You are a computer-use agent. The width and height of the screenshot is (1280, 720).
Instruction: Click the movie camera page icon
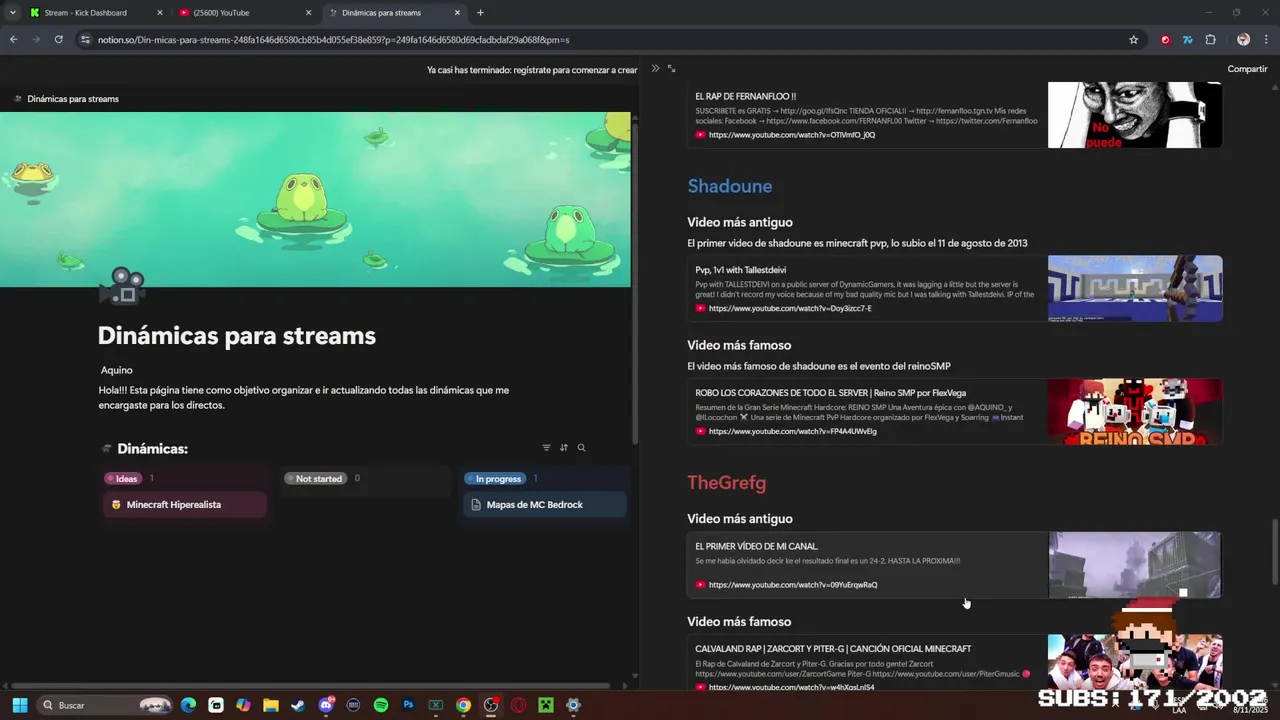pyautogui.click(x=122, y=286)
